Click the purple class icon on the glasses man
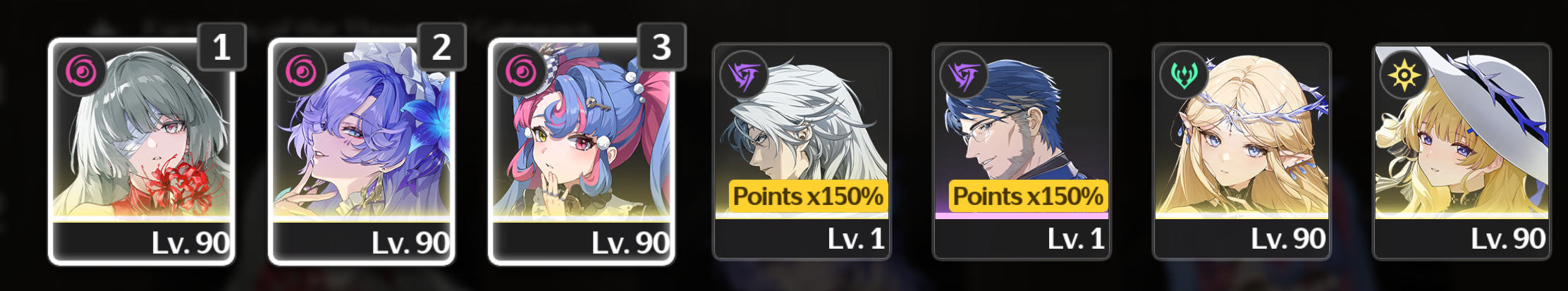Image resolution: width=1568 pixels, height=291 pixels. point(964,75)
